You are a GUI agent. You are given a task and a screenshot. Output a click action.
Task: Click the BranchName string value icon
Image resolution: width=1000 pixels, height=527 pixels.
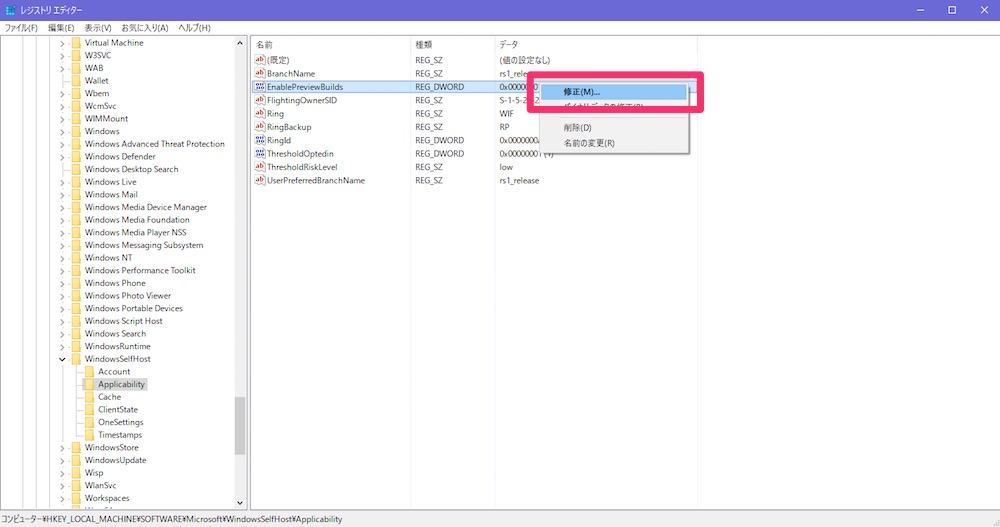coord(260,73)
